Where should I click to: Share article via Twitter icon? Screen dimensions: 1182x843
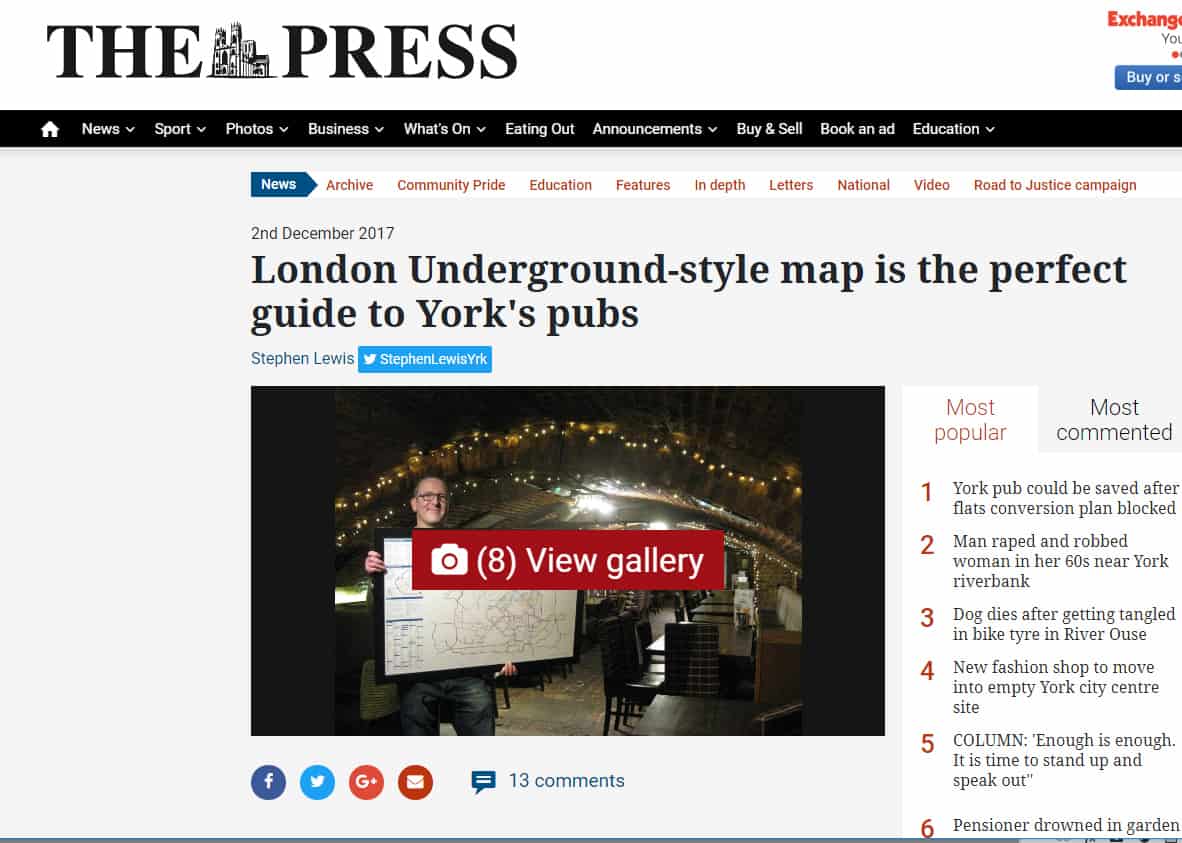317,782
